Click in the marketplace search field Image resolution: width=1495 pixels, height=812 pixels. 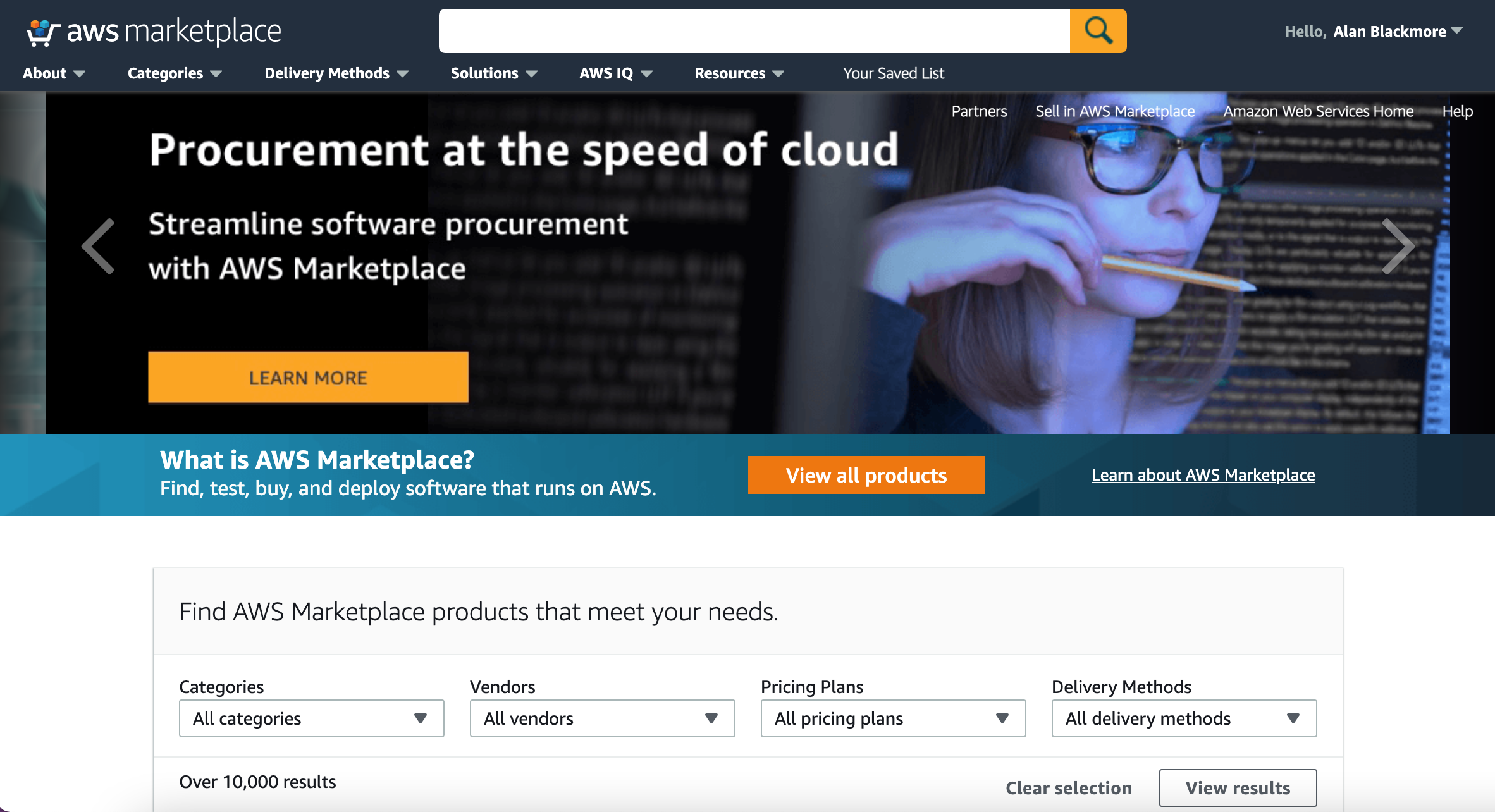(x=754, y=31)
